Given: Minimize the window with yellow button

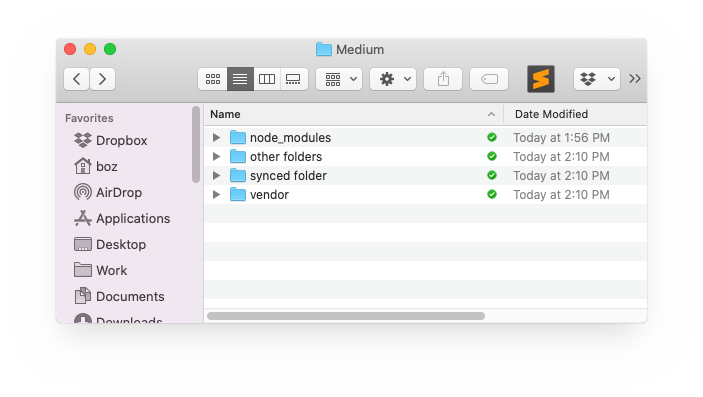Looking at the screenshot, I should 90,49.
